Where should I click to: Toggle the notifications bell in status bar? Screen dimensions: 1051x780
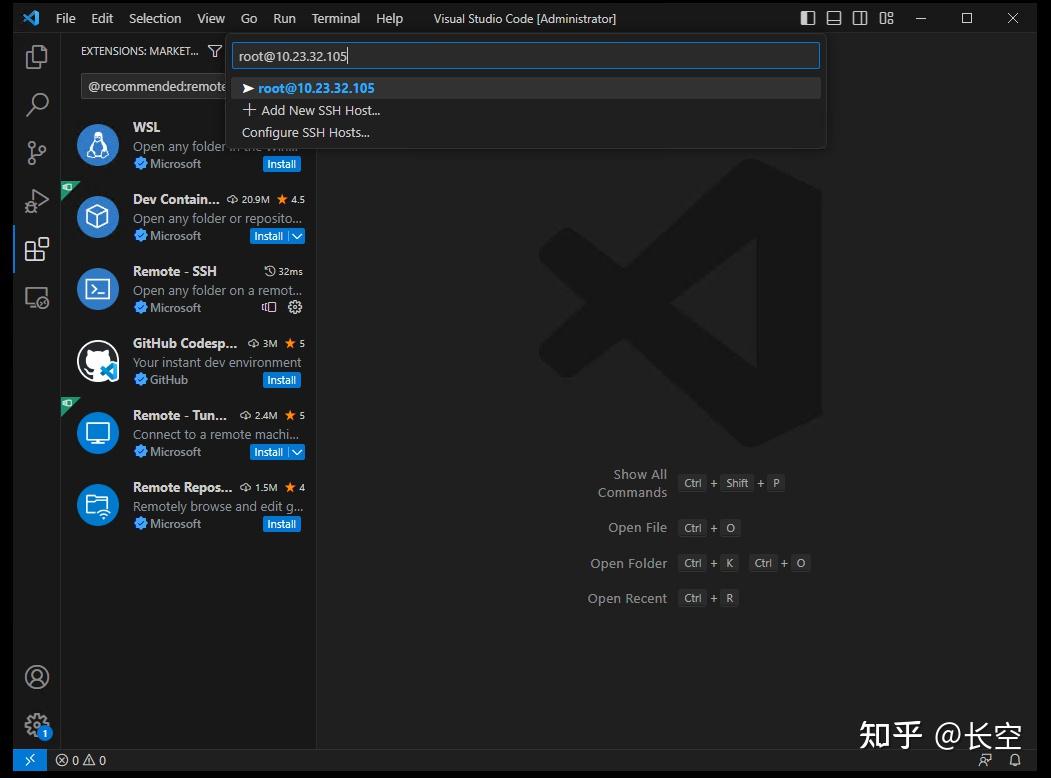[1013, 760]
